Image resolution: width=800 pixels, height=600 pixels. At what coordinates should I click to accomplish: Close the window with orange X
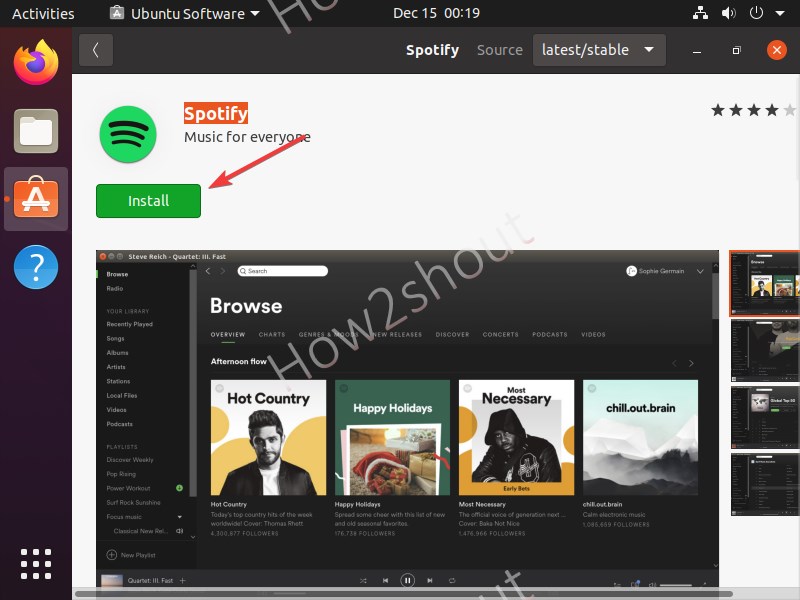point(777,50)
